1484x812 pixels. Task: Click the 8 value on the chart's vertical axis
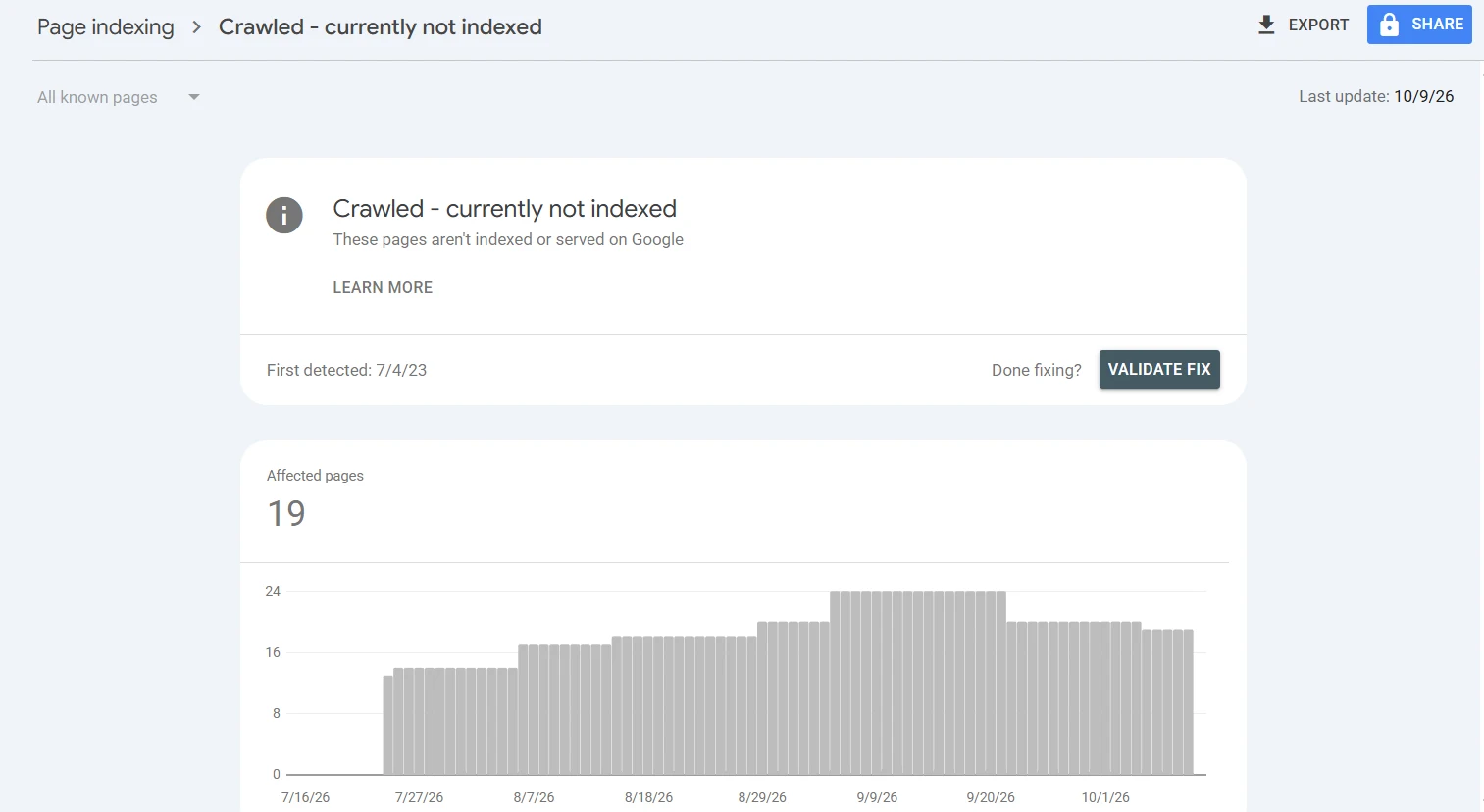[x=277, y=713]
